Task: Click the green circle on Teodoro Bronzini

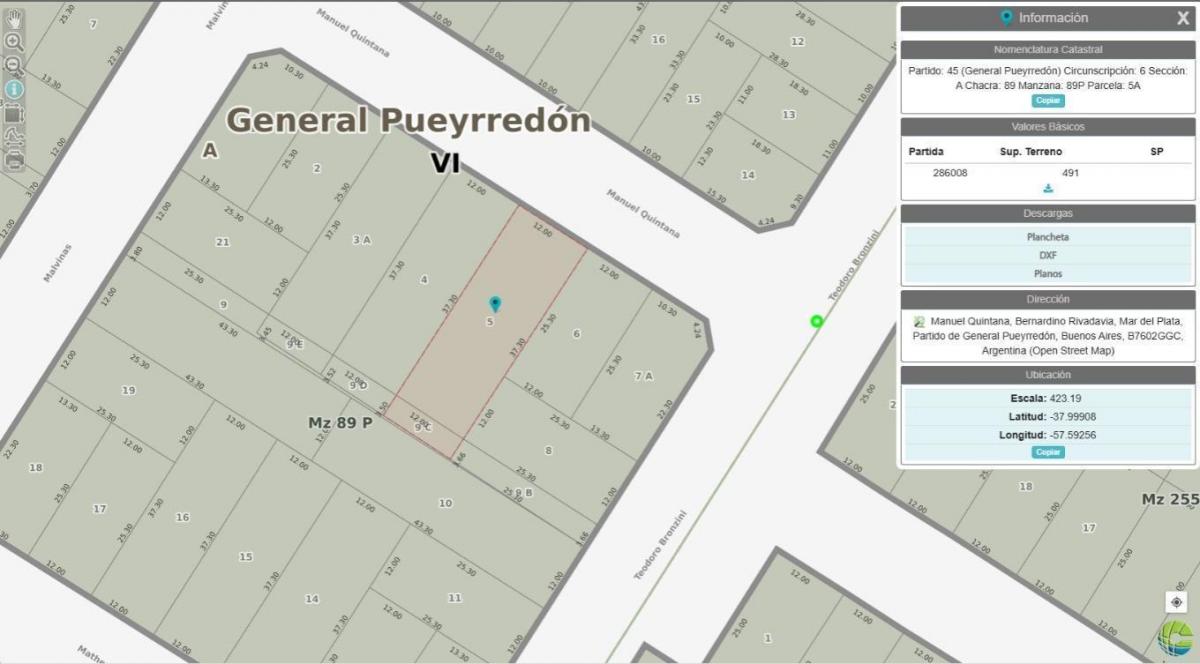Action: pyautogui.click(x=816, y=321)
